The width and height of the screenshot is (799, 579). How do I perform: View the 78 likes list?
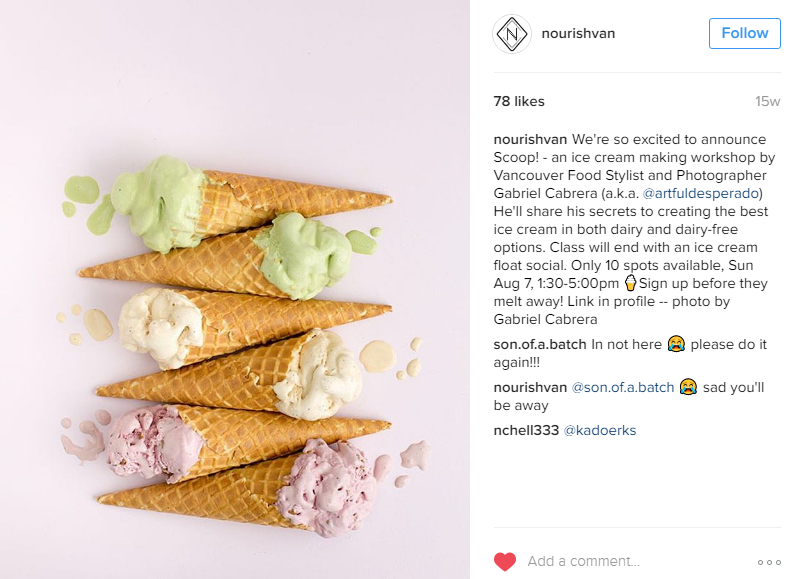pos(519,101)
